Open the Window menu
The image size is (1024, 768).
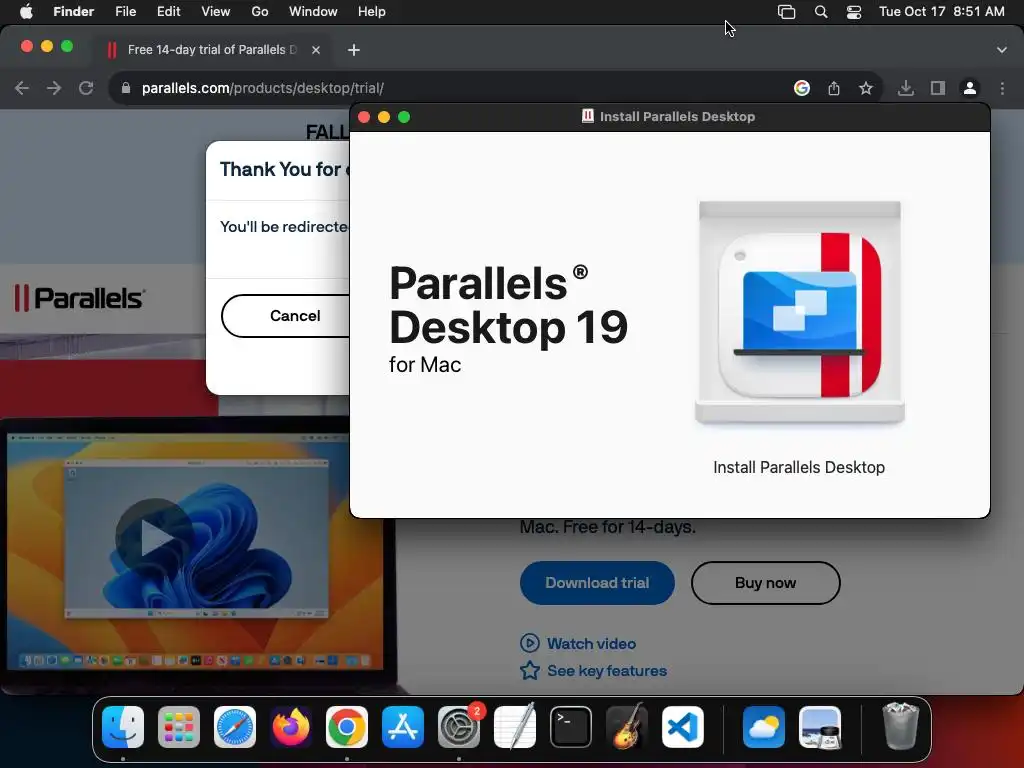click(x=313, y=12)
